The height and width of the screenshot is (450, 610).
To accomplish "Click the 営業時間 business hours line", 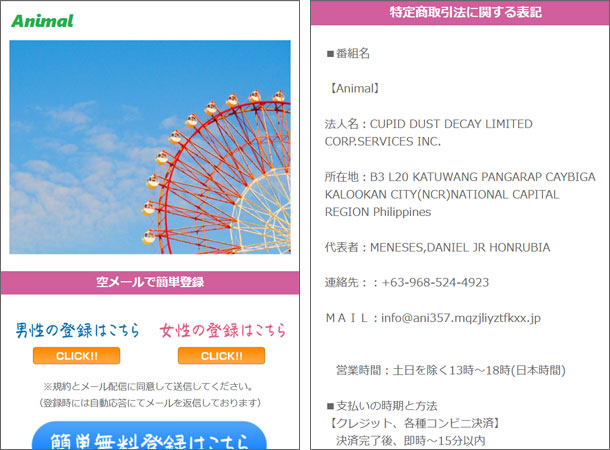I will tap(451, 370).
